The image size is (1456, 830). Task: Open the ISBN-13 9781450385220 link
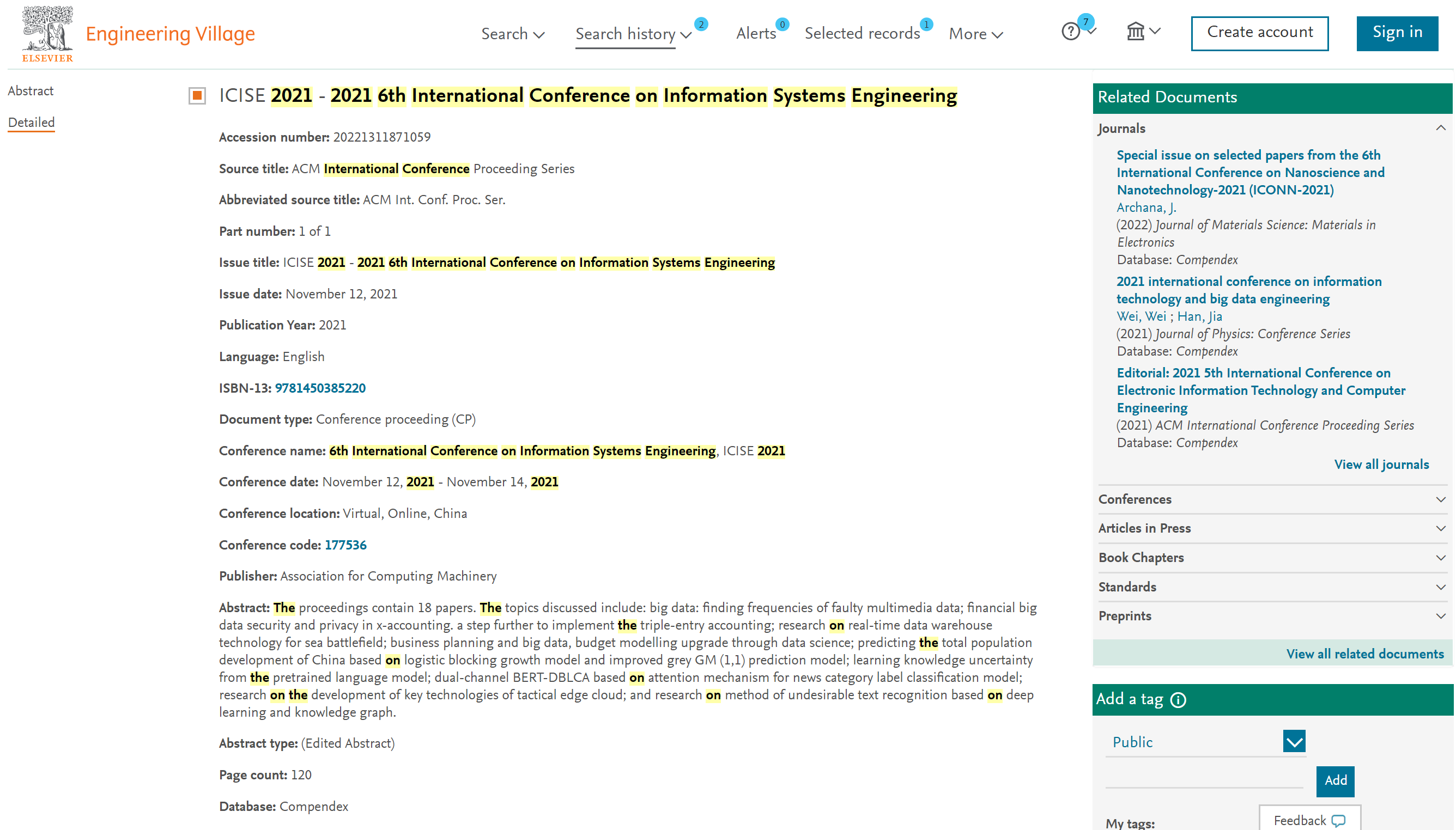pos(320,388)
